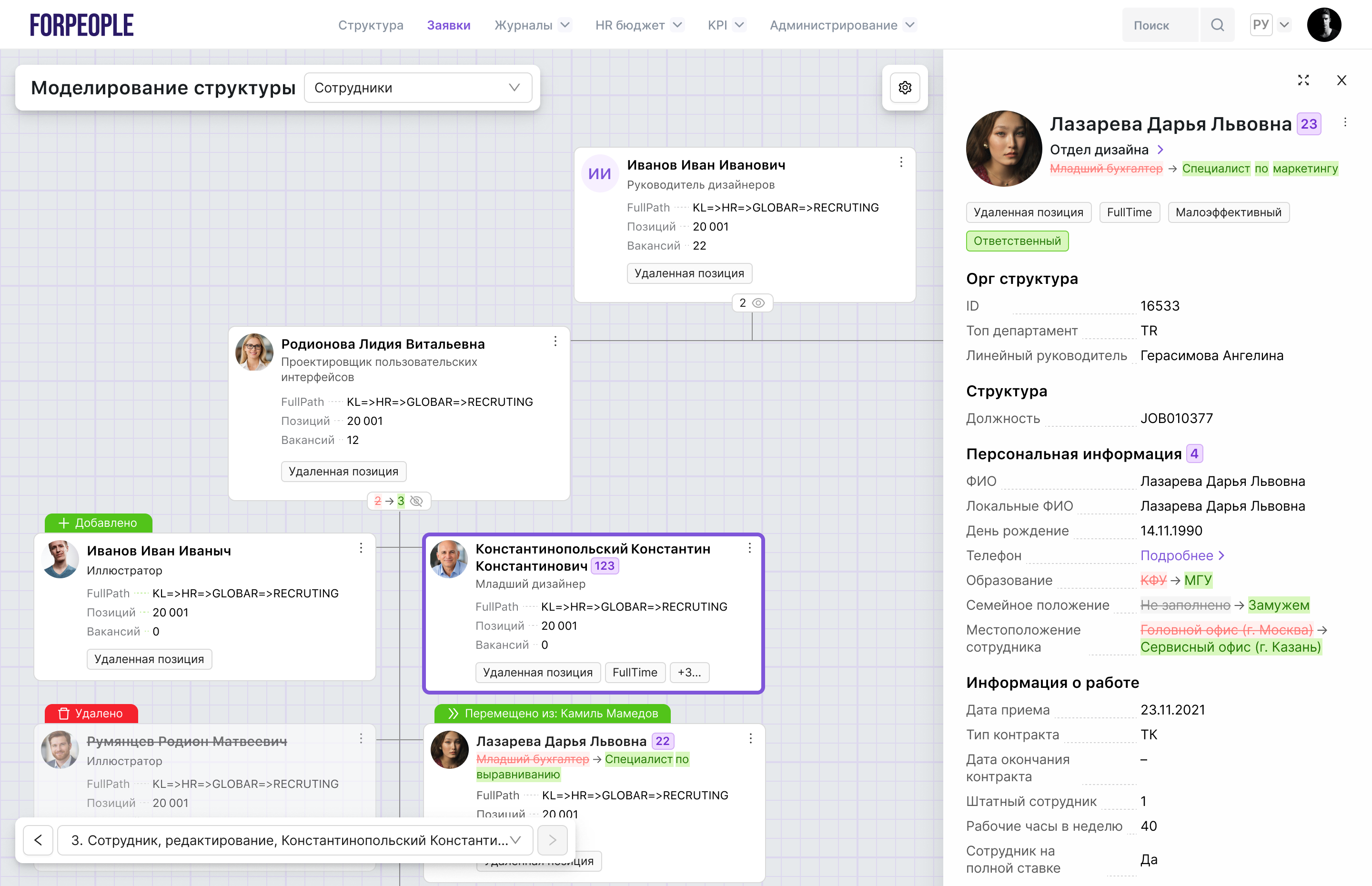Click the search magnifier icon

click(1217, 25)
